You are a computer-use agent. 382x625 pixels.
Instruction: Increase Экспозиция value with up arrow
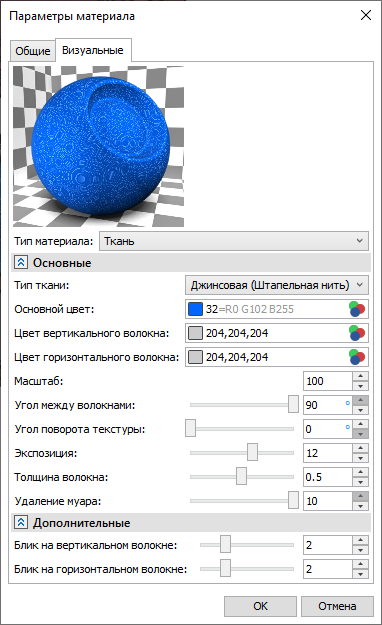360,448
